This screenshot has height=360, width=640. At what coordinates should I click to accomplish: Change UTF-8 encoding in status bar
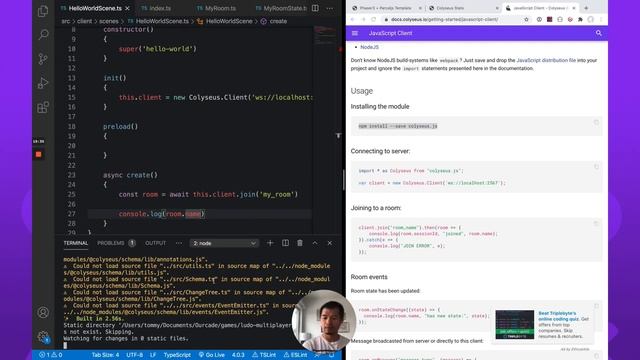click(134, 355)
